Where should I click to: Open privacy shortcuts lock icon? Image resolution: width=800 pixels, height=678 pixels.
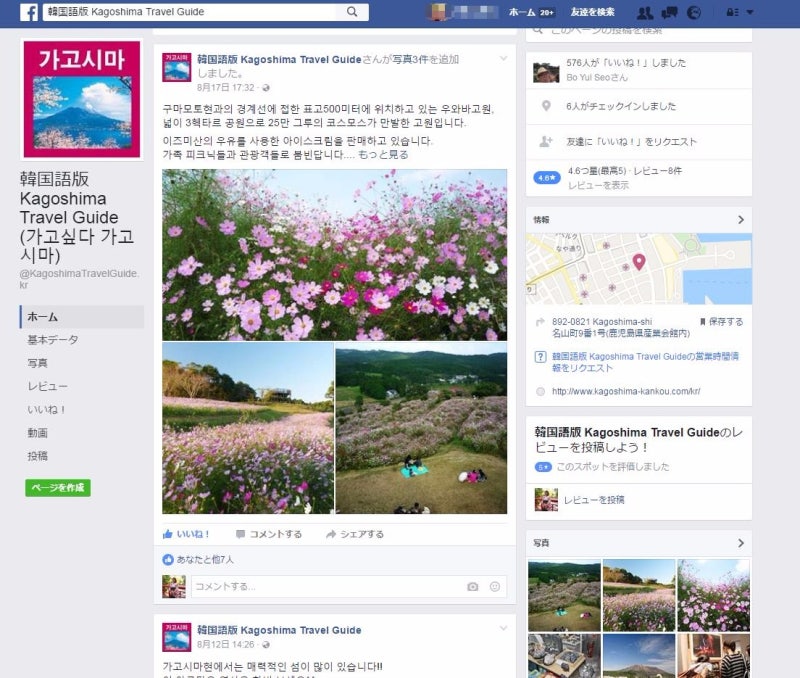point(732,12)
